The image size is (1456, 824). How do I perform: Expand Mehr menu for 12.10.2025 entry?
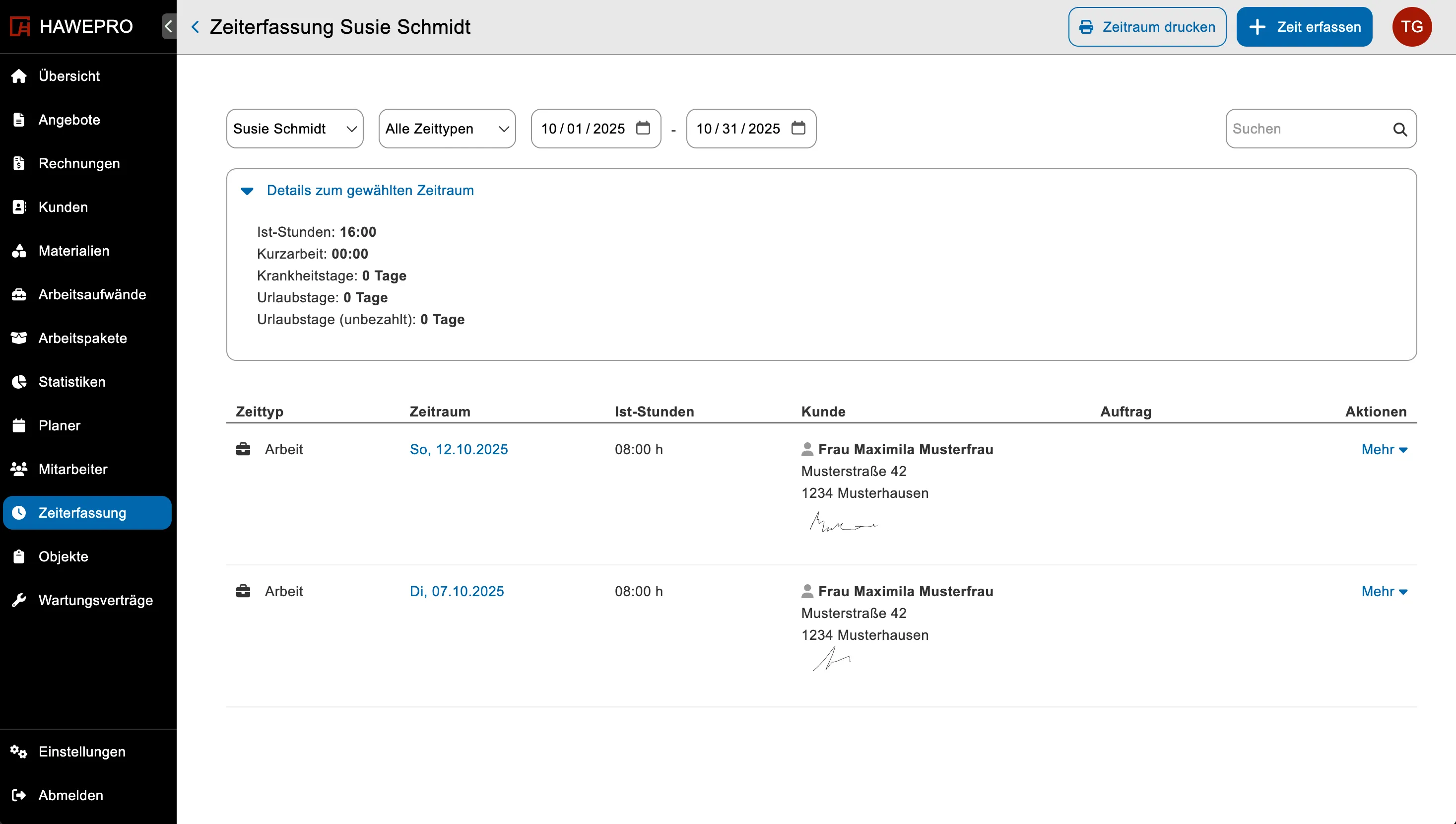[x=1383, y=449]
